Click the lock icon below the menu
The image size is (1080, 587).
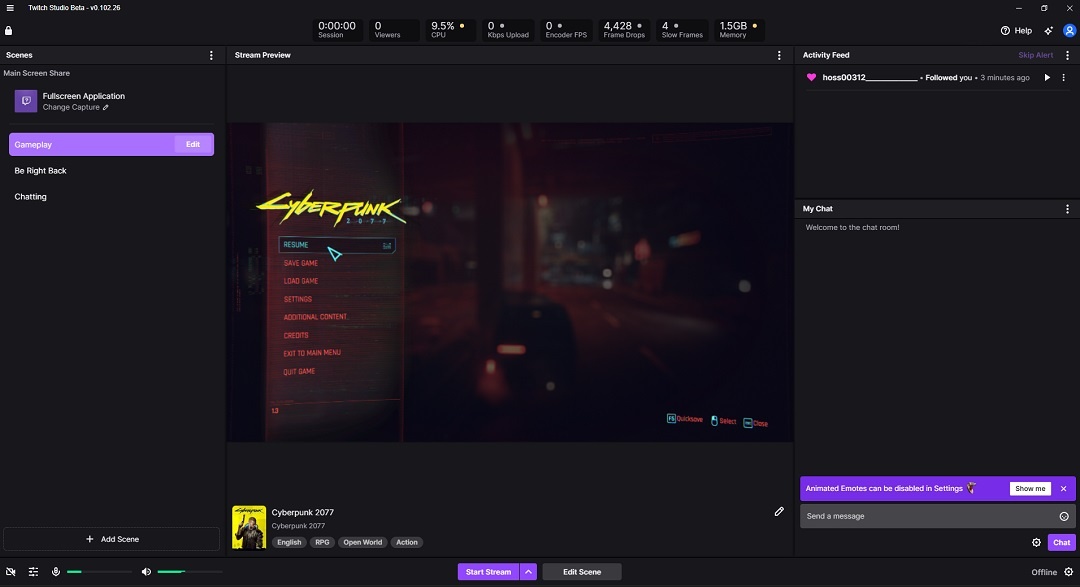(8, 30)
